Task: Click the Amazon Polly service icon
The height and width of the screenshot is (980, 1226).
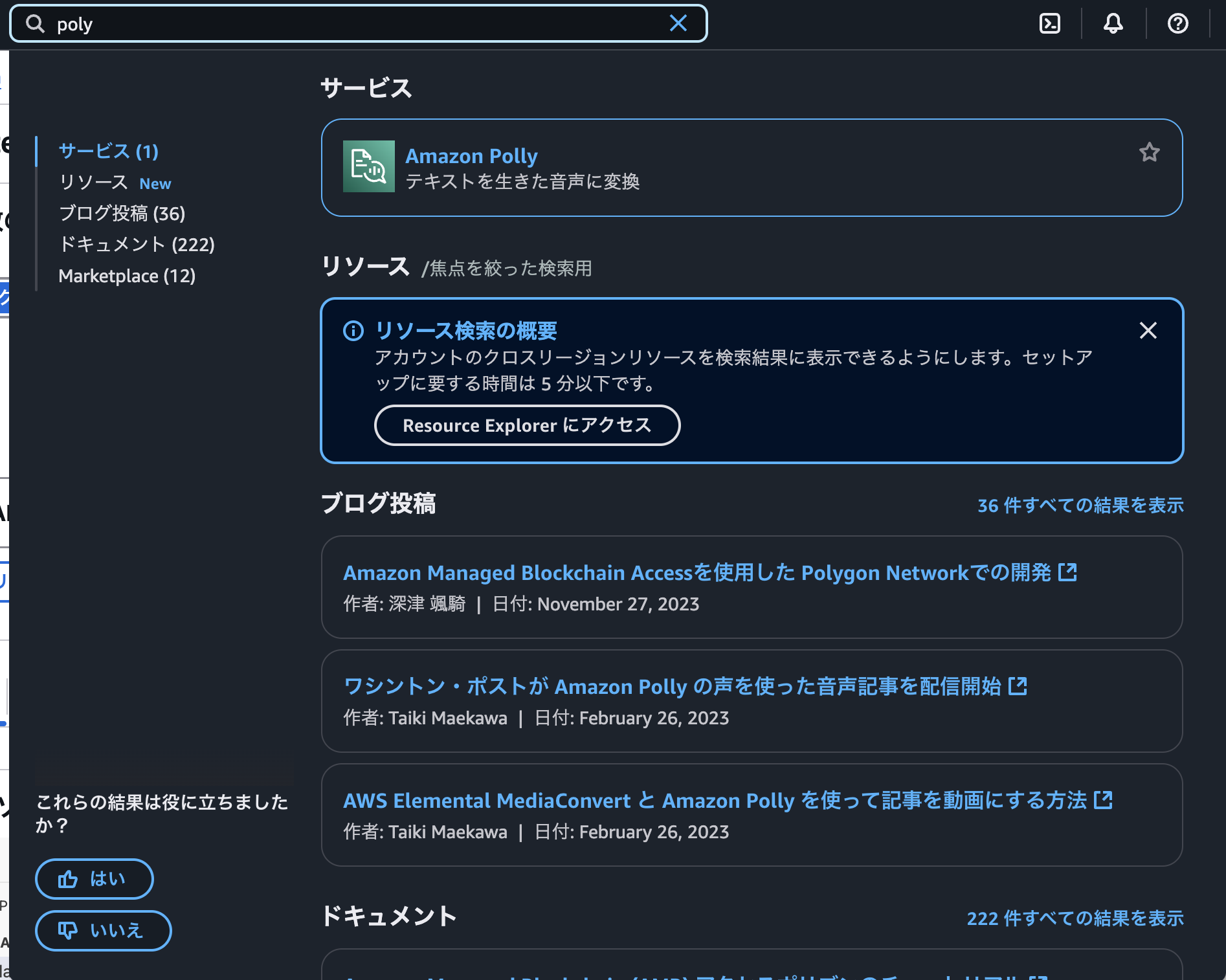Action: tap(368, 166)
